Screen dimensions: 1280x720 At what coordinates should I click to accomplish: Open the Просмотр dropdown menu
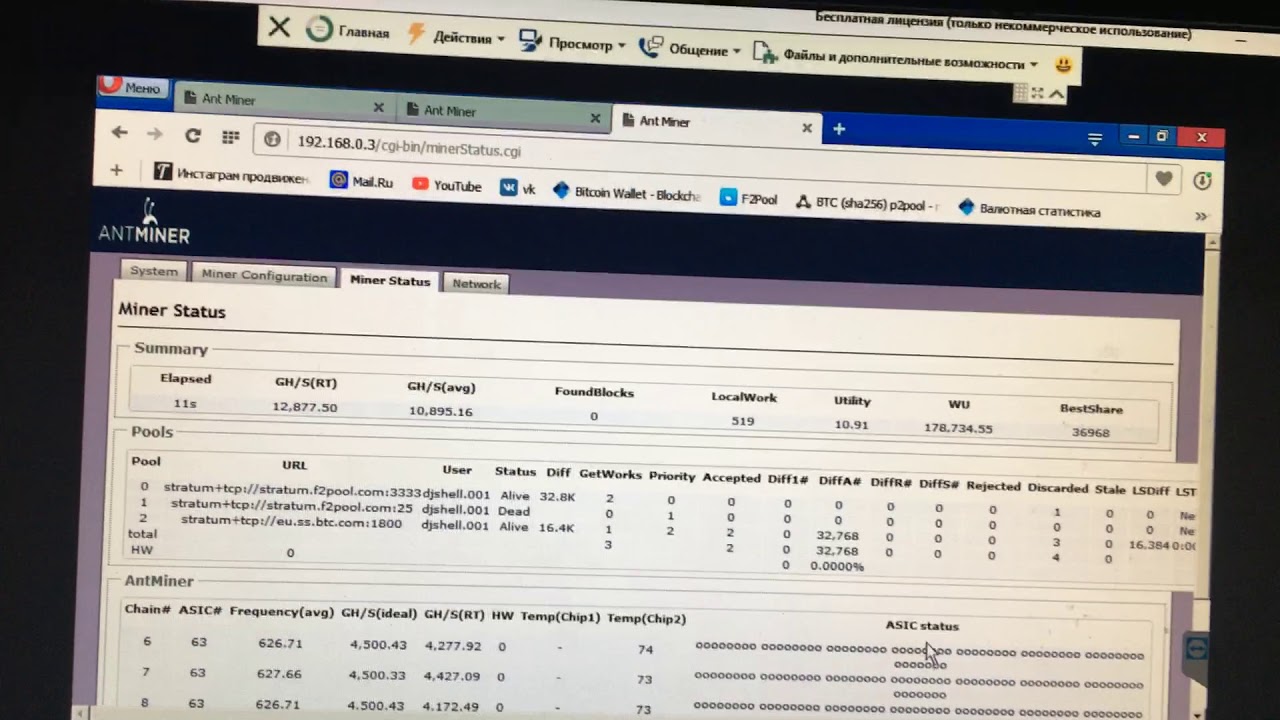tap(572, 43)
